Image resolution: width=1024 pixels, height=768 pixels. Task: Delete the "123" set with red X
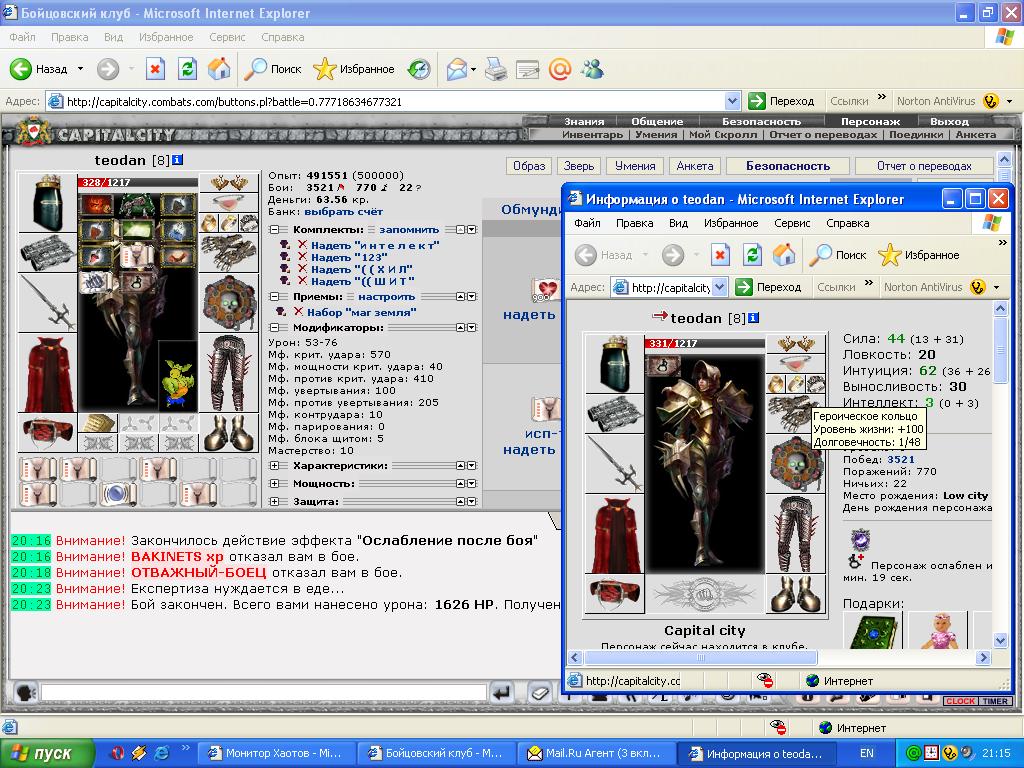[302, 257]
